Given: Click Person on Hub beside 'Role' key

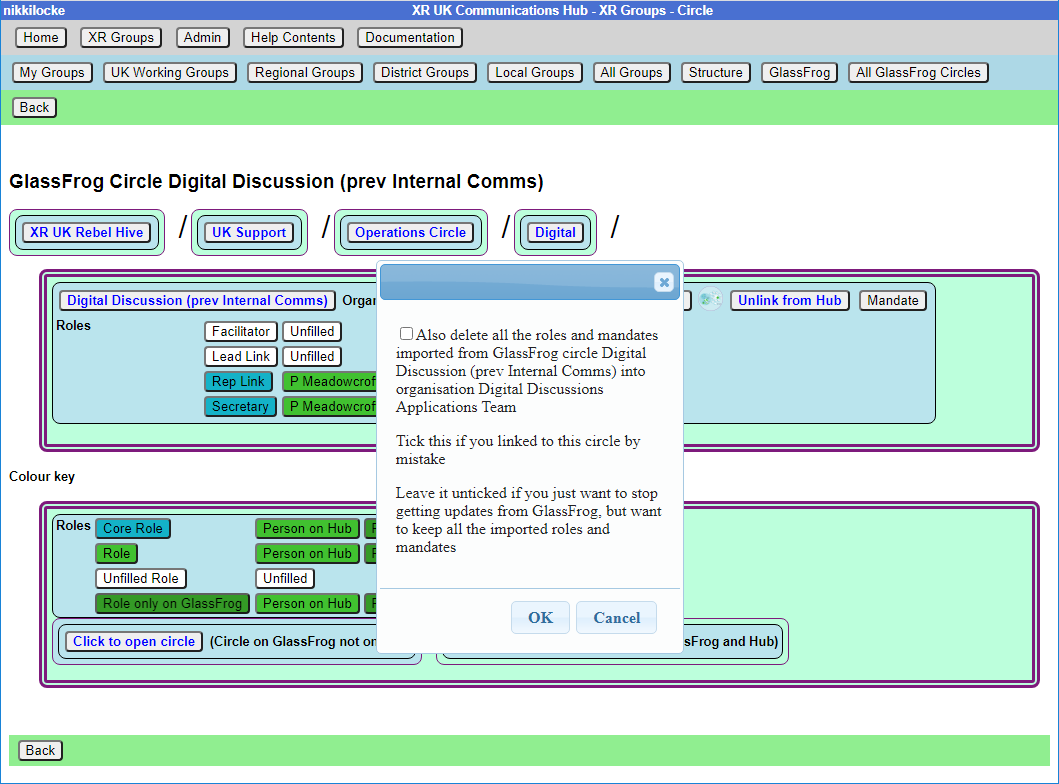Looking at the screenshot, I should coord(307,554).
